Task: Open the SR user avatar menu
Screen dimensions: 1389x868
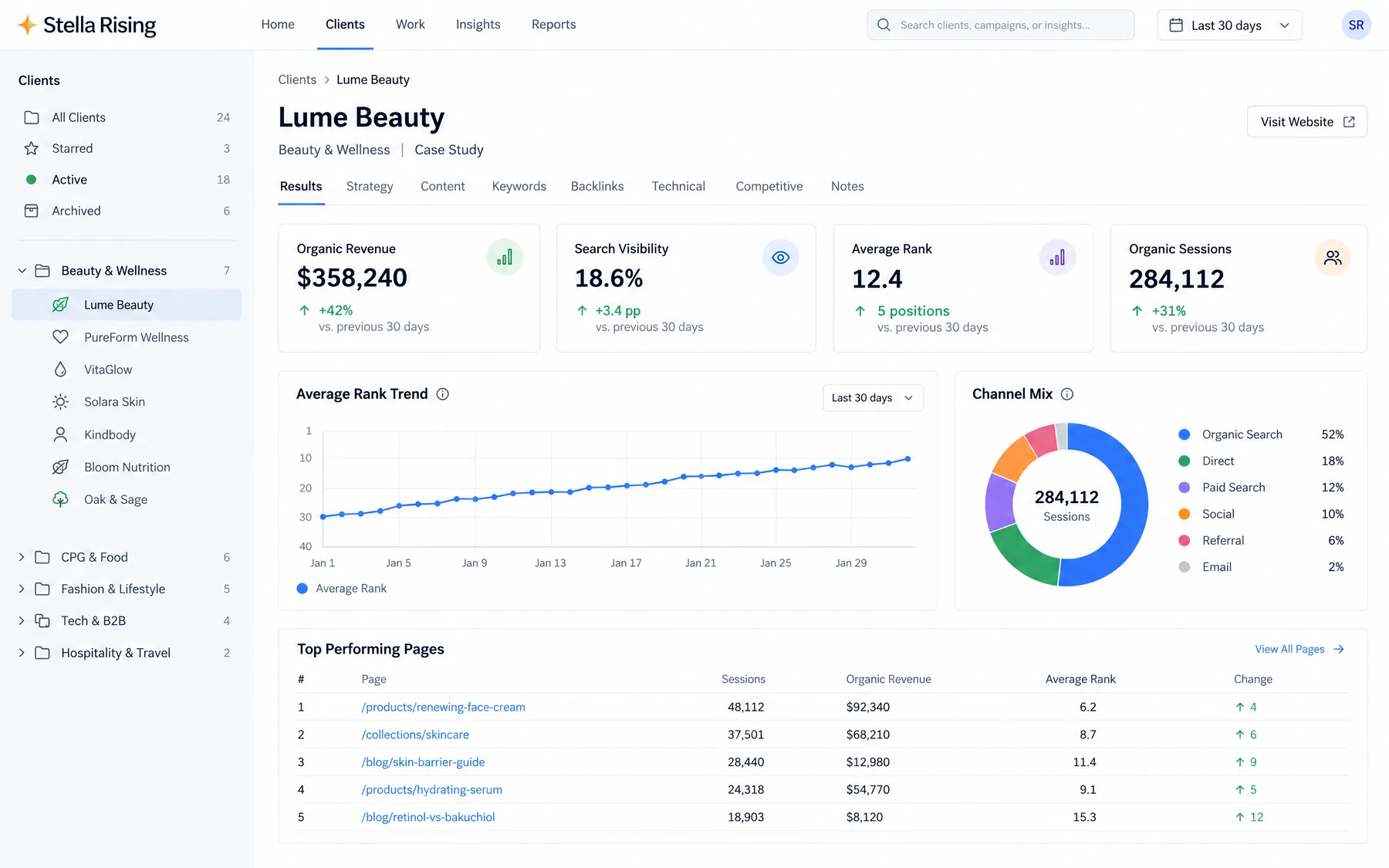Action: tap(1356, 25)
